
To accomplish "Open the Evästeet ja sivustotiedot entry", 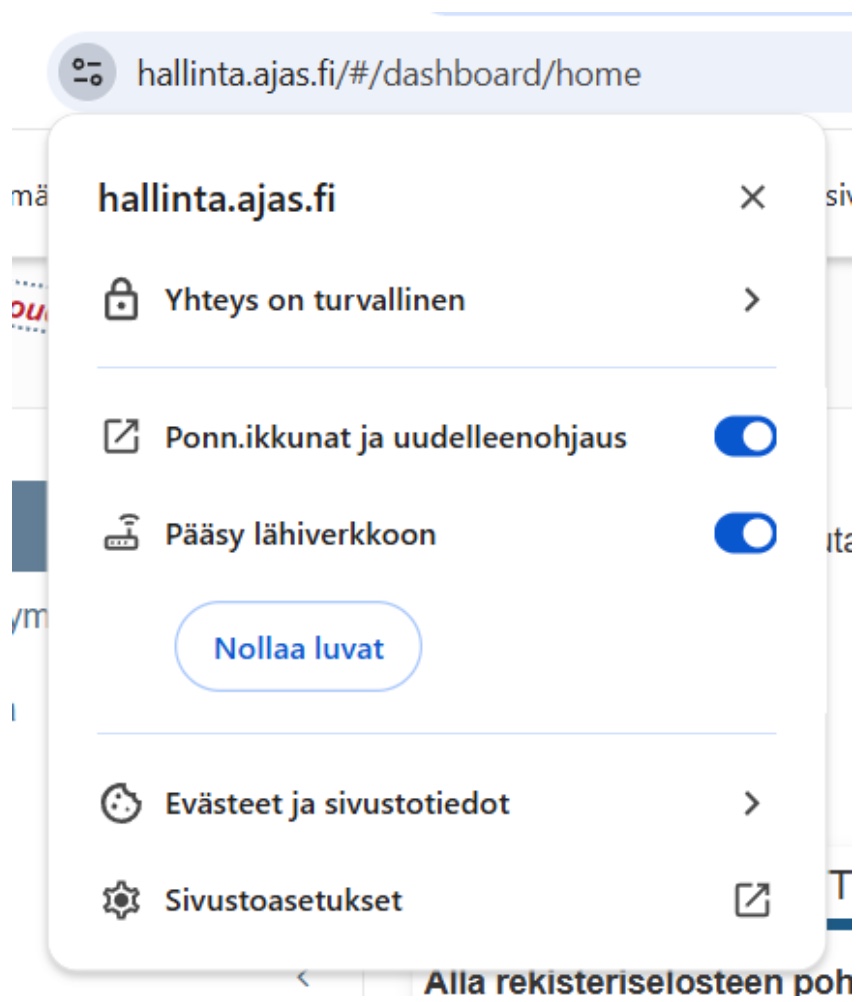I will coord(337,803).
